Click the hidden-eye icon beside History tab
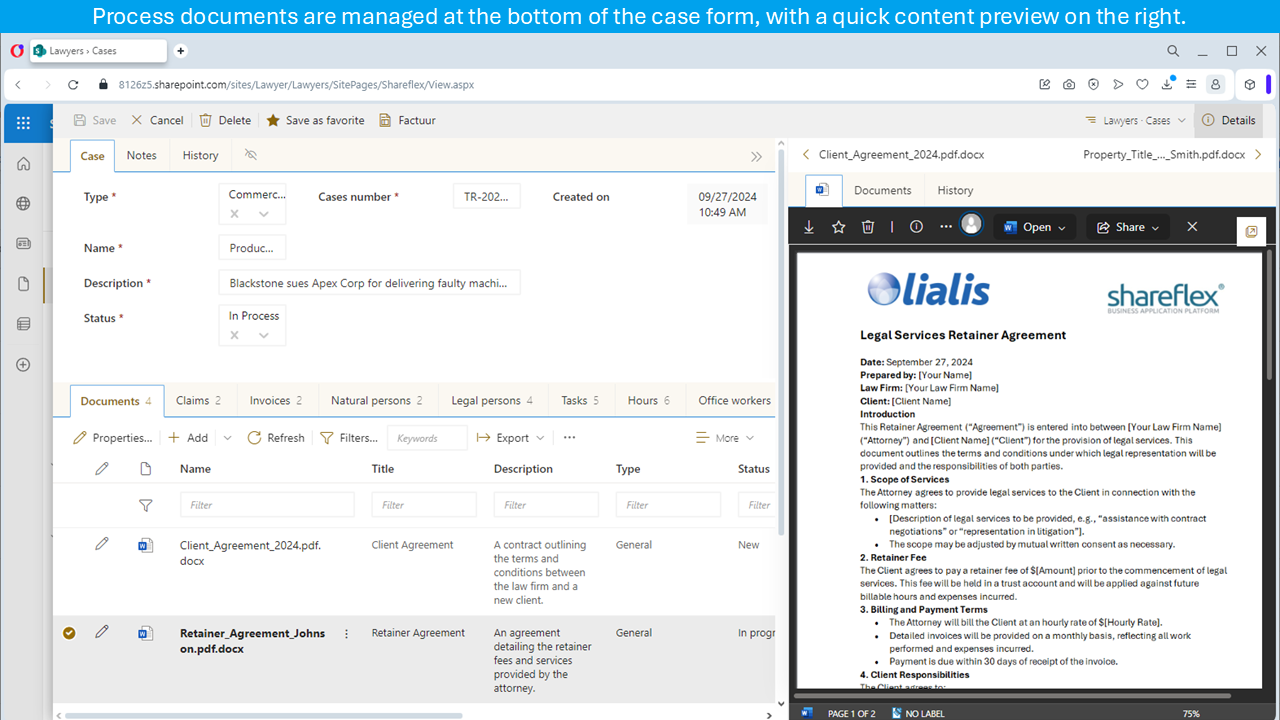Viewport: 1280px width, 720px height. [251, 155]
